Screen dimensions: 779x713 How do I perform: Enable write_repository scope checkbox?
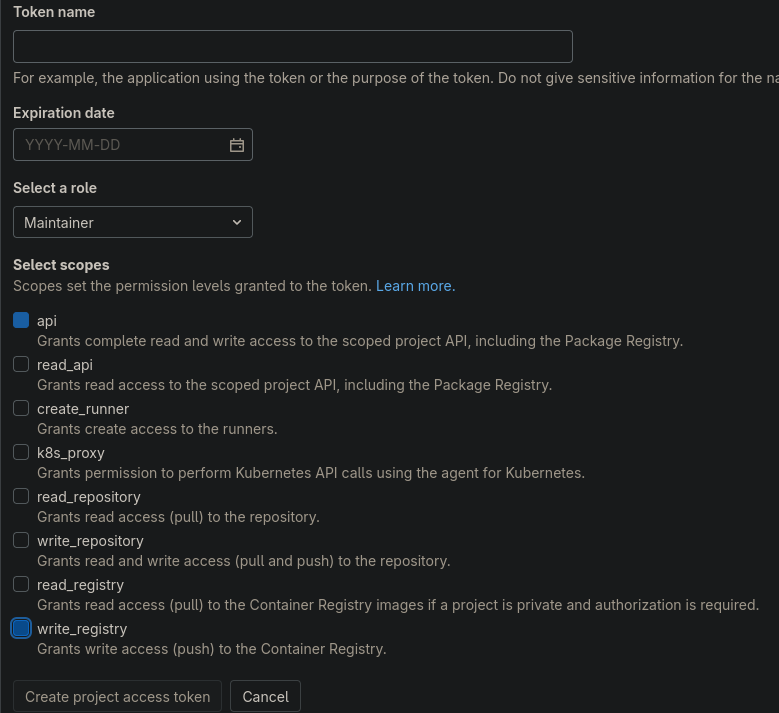pos(21,541)
